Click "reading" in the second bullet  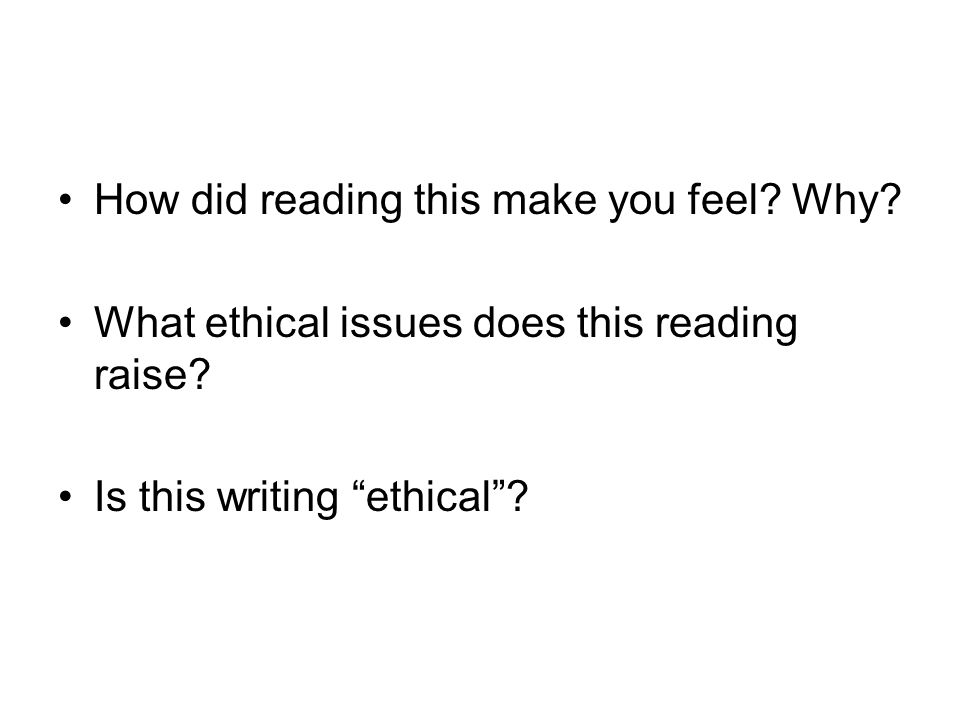click(x=727, y=324)
